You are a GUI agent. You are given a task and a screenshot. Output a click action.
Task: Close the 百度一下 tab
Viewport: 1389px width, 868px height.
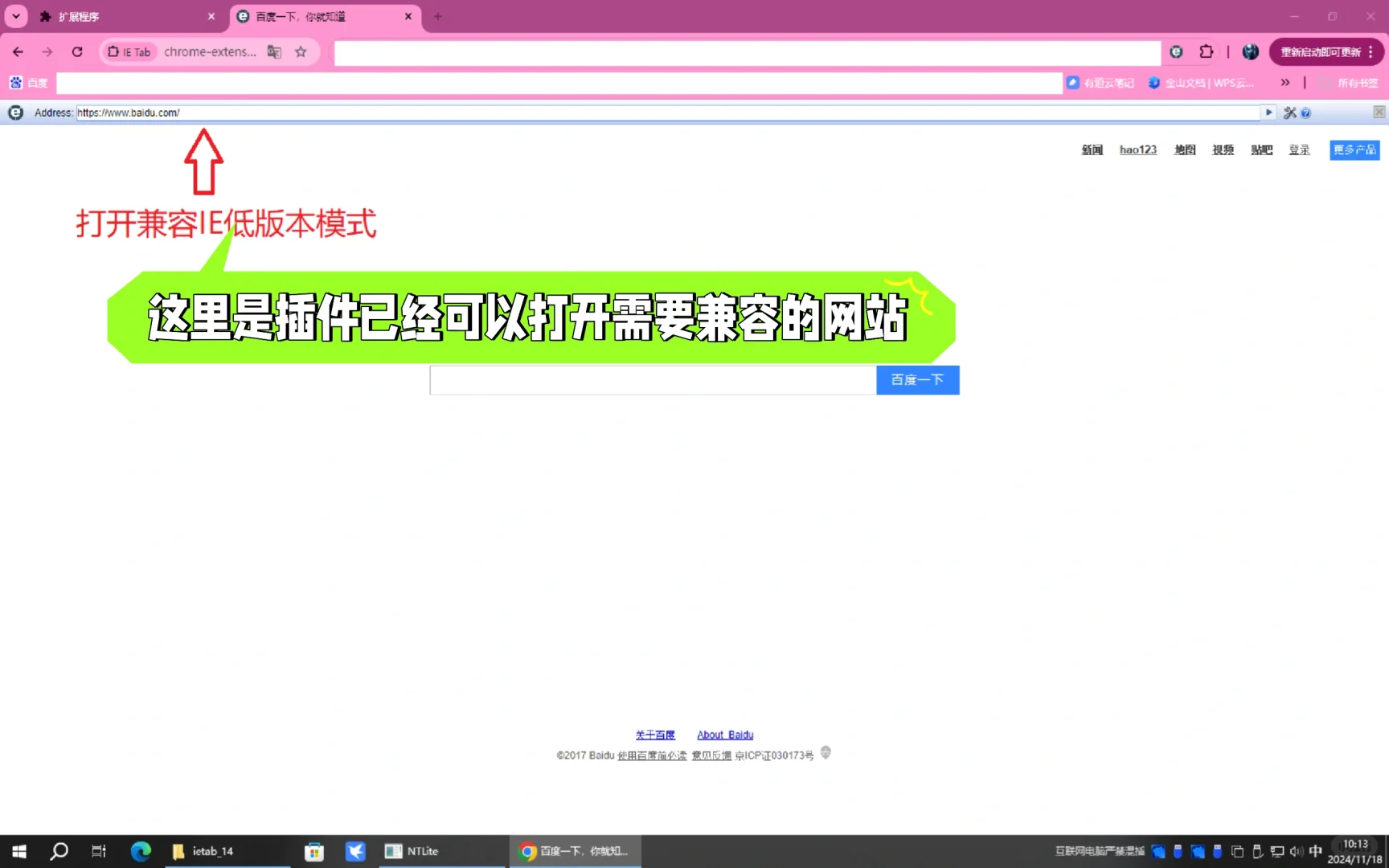click(408, 16)
